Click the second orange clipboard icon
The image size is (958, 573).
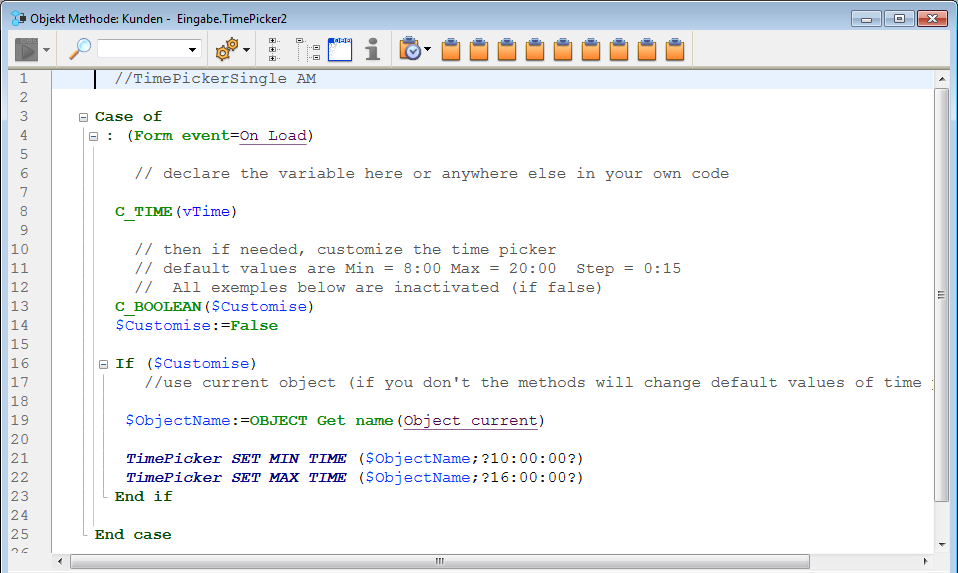[x=479, y=49]
